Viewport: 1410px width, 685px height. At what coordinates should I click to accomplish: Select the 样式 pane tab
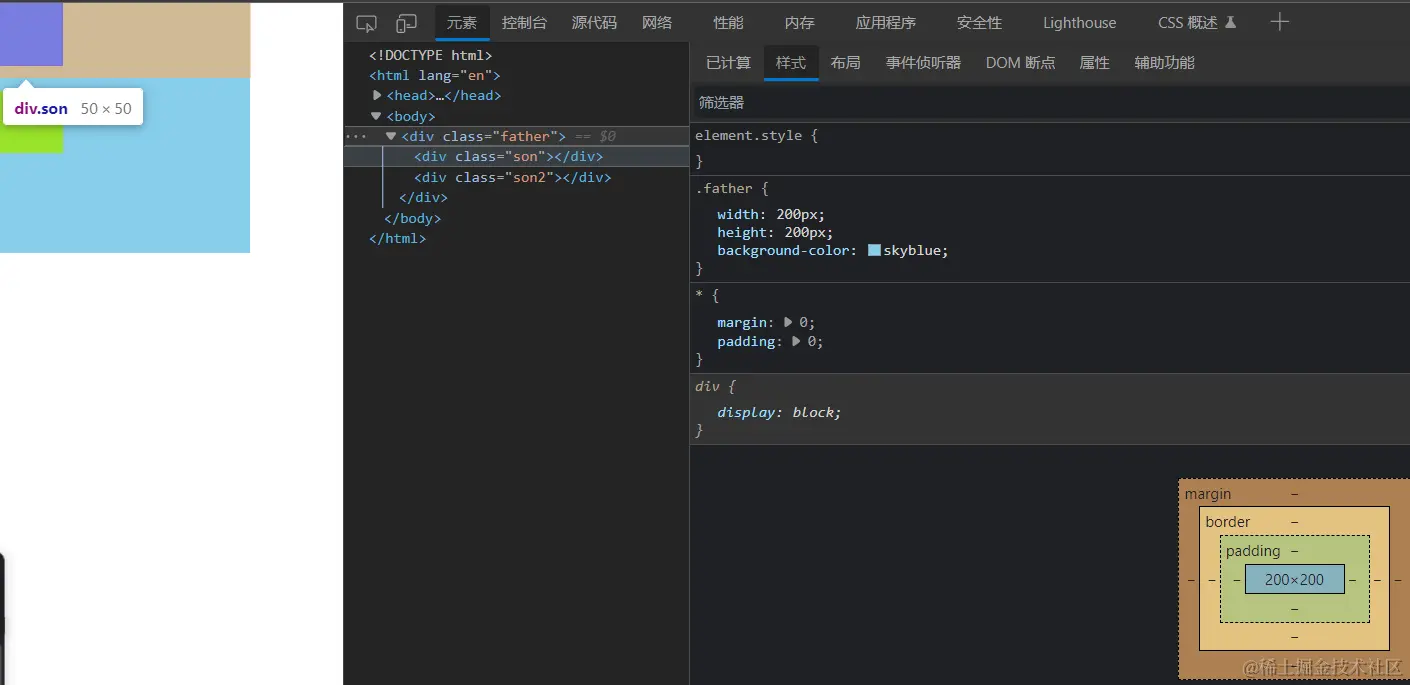791,63
